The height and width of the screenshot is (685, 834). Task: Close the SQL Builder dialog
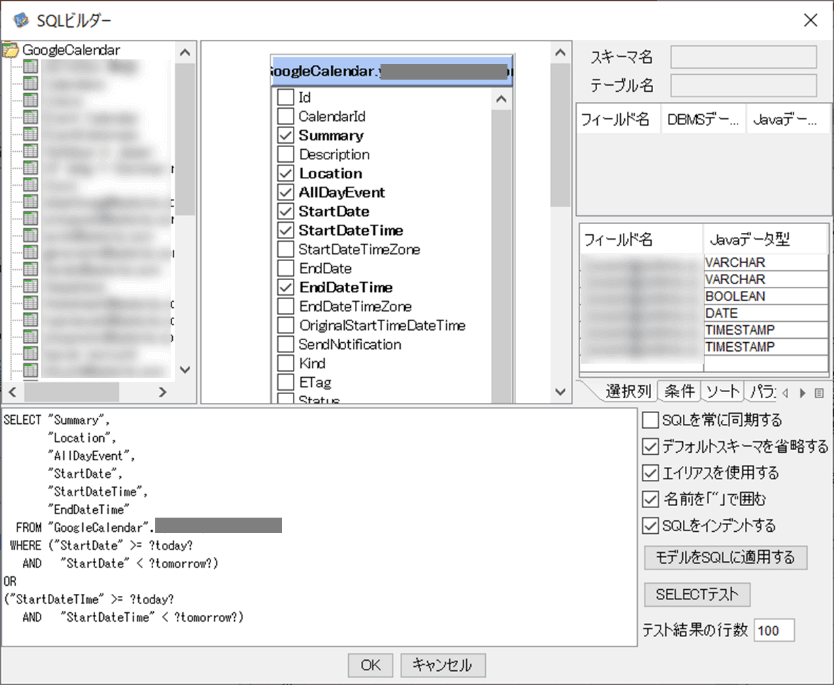(811, 20)
